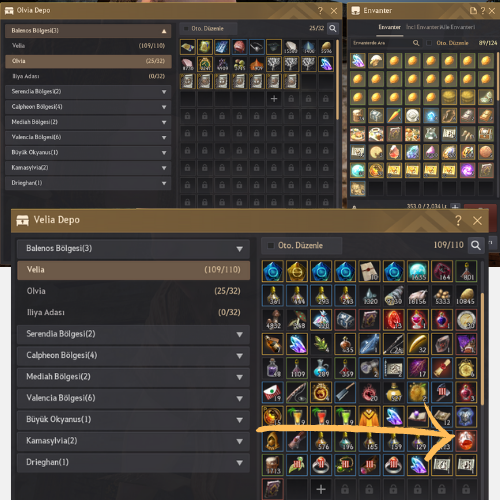This screenshot has width=500, height=500.
Task: Collapse Balenos Bölgesi(3) in Olvia Depo
Action: 88,31
